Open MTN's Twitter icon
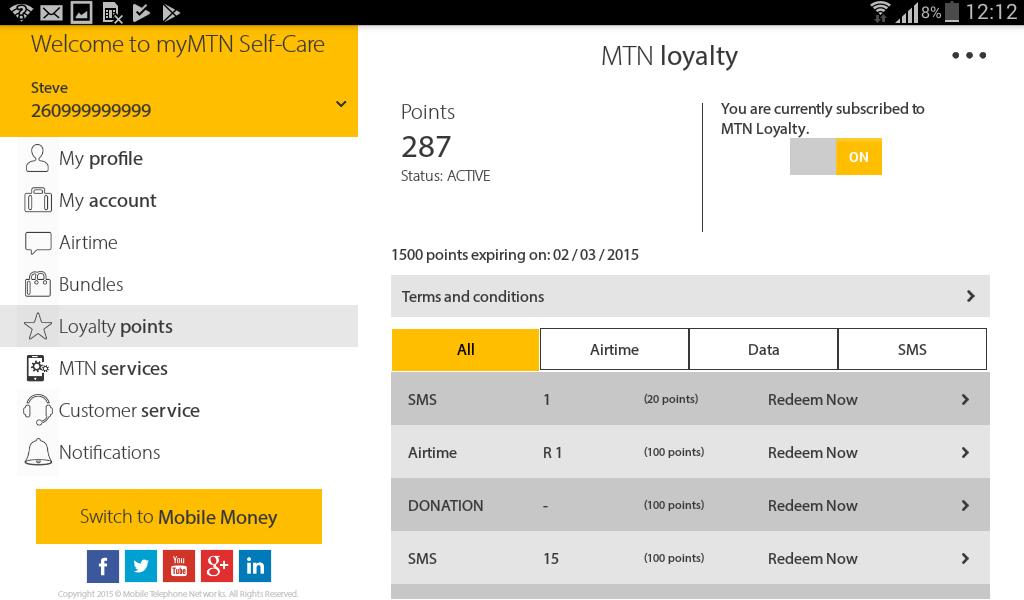Image resolution: width=1024 pixels, height=600 pixels. [x=141, y=565]
